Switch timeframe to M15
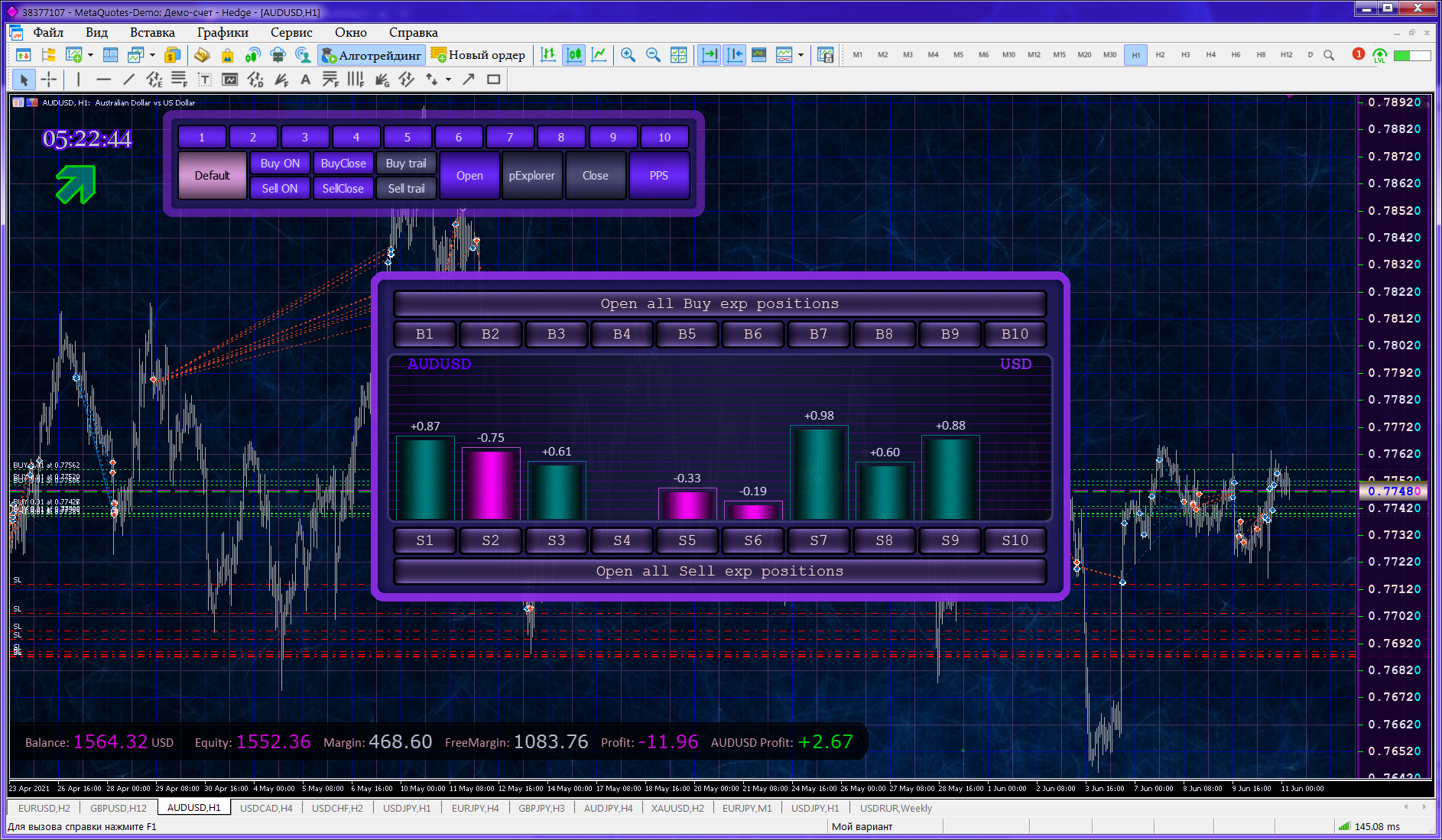 point(1059,55)
